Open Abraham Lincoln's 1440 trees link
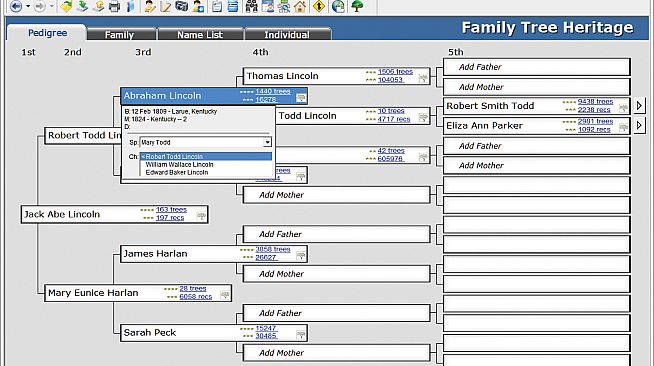Screen dimensions: 654x366 pyautogui.click(x=273, y=91)
